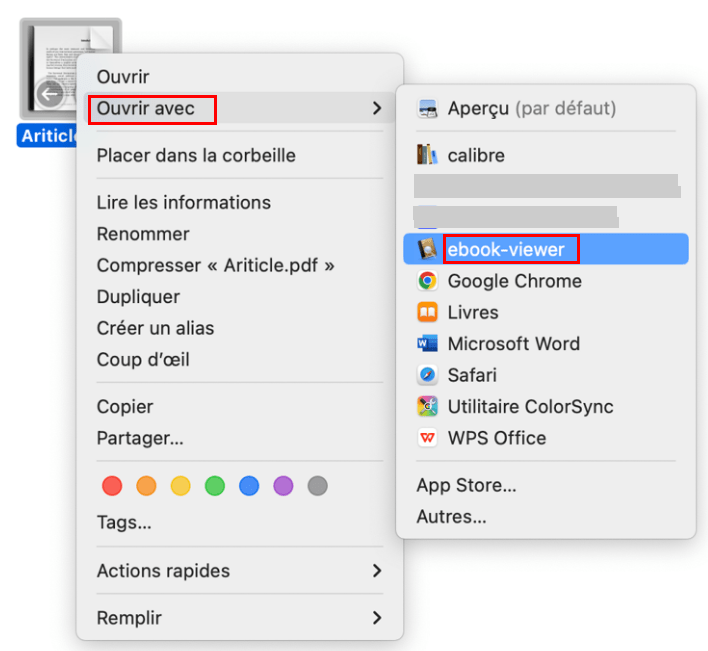708x651 pixels.
Task: Click the Microsoft Word icon
Action: pos(427,344)
